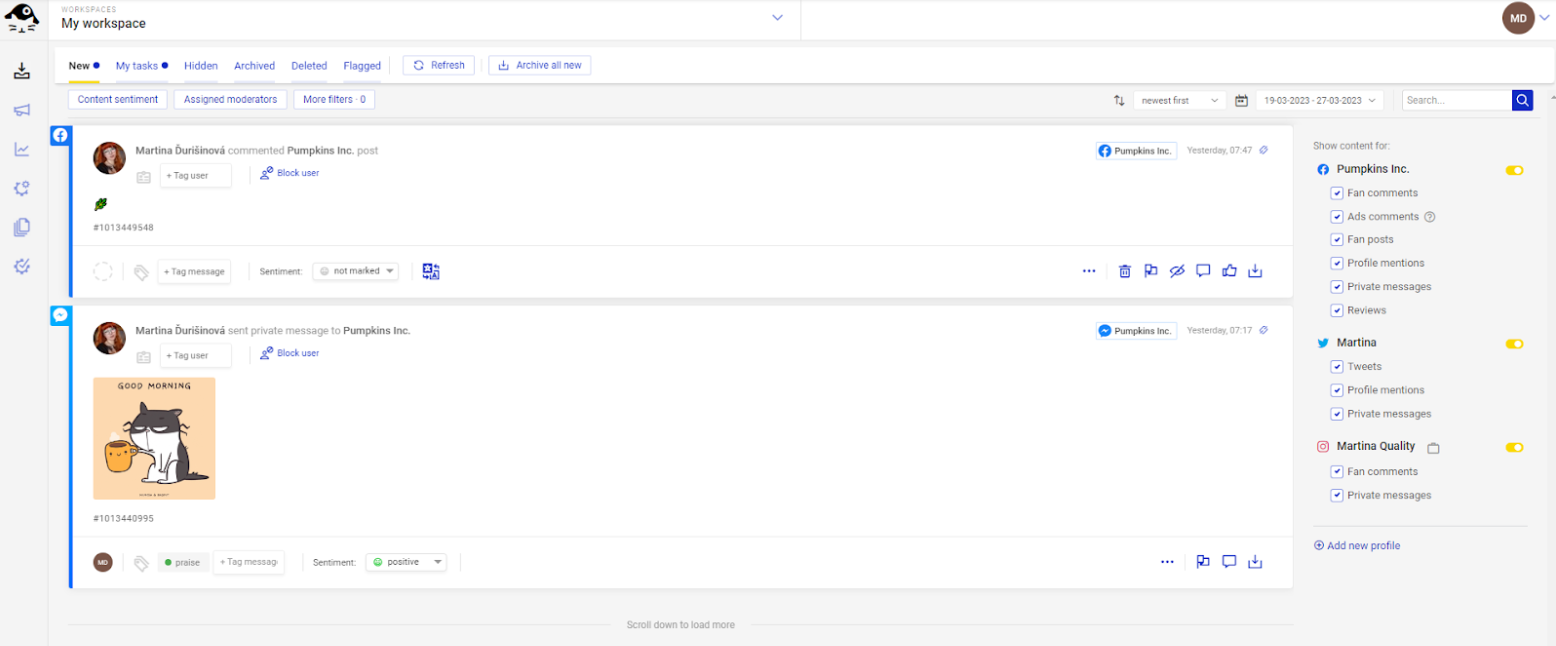Flag the private message with flag icon
The image size is (1556, 646).
(x=1204, y=562)
